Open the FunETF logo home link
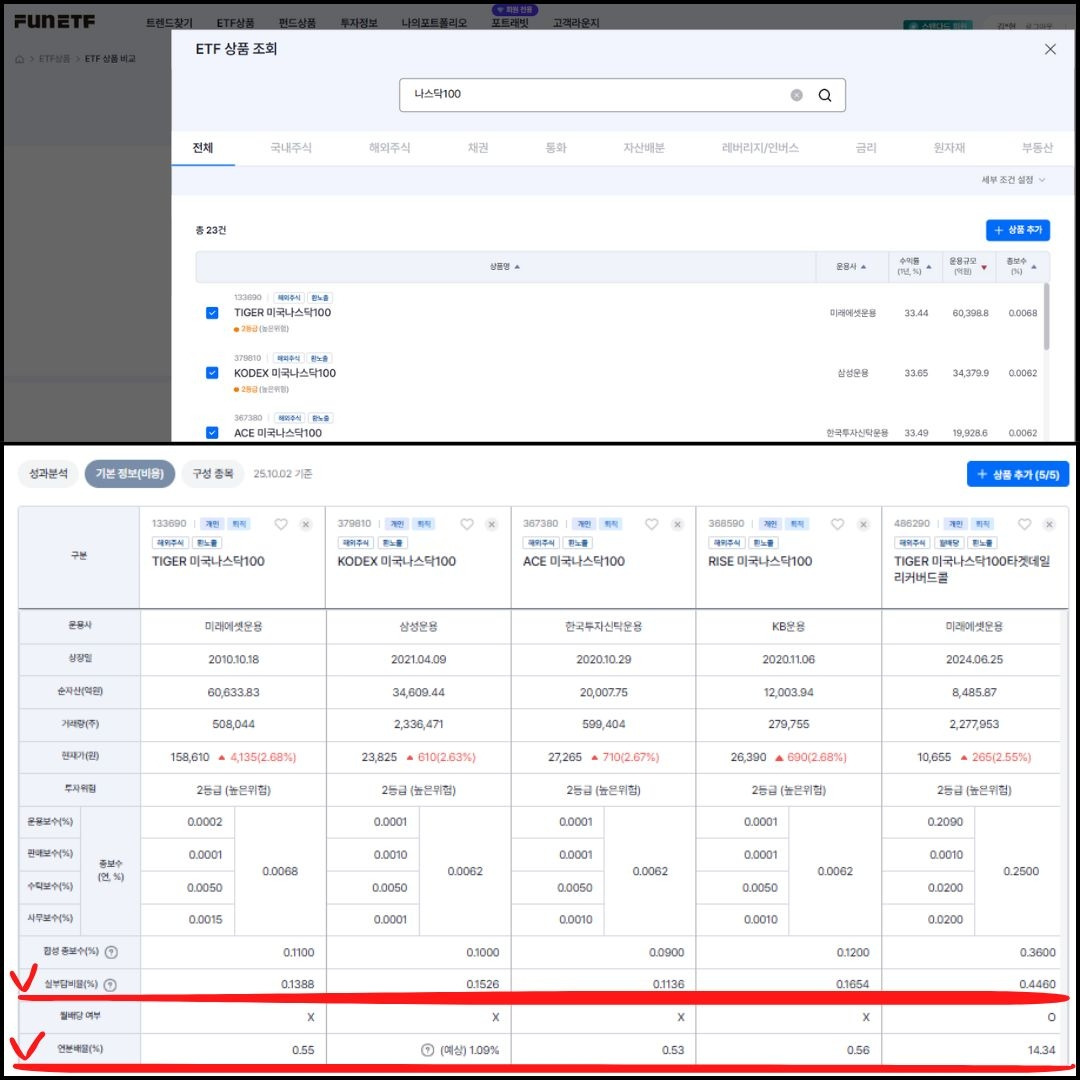This screenshot has height=1080, width=1080. click(x=54, y=21)
